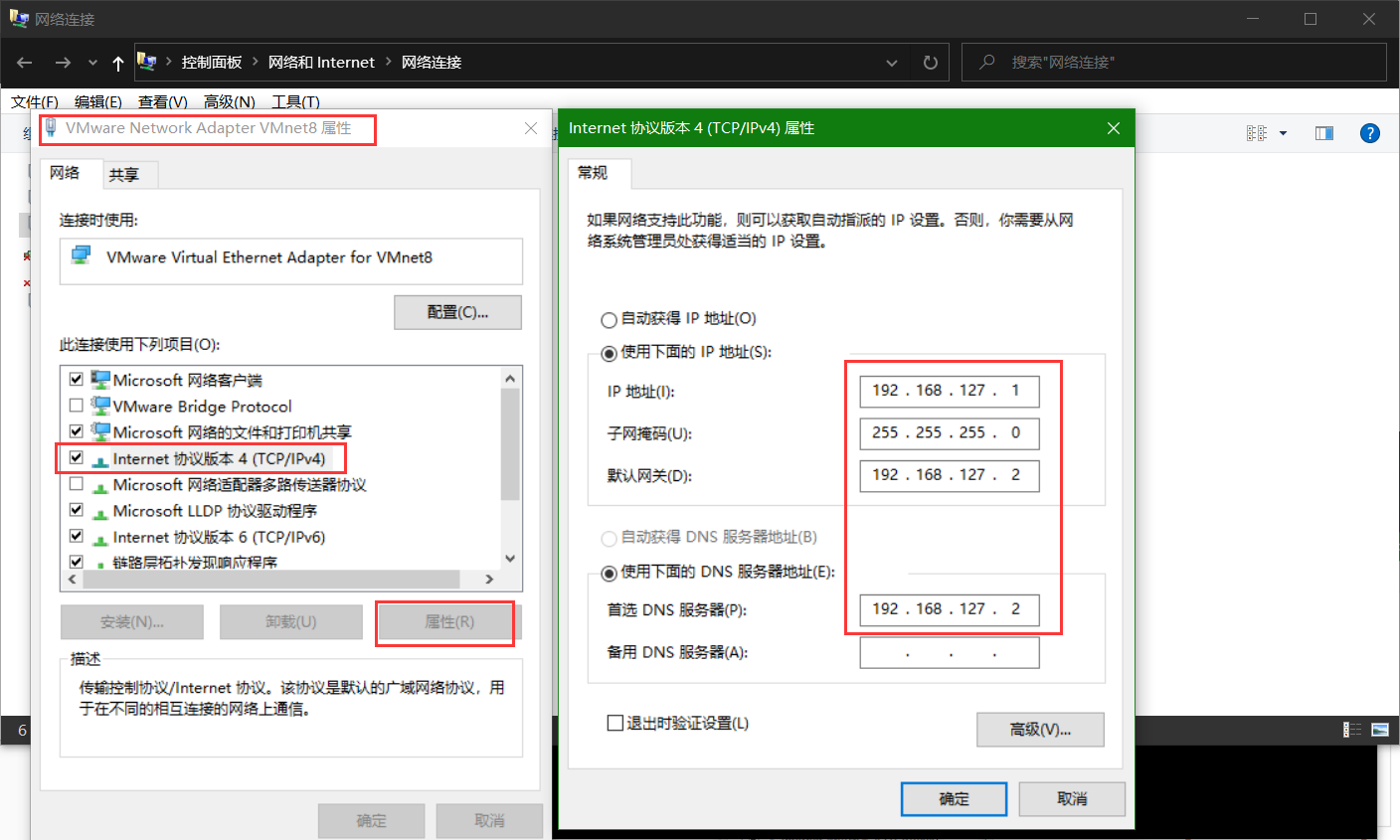Screen dimensions: 1400x840
Task: Click the empty 备用 DNS 服务器 field
Action: coord(950,652)
